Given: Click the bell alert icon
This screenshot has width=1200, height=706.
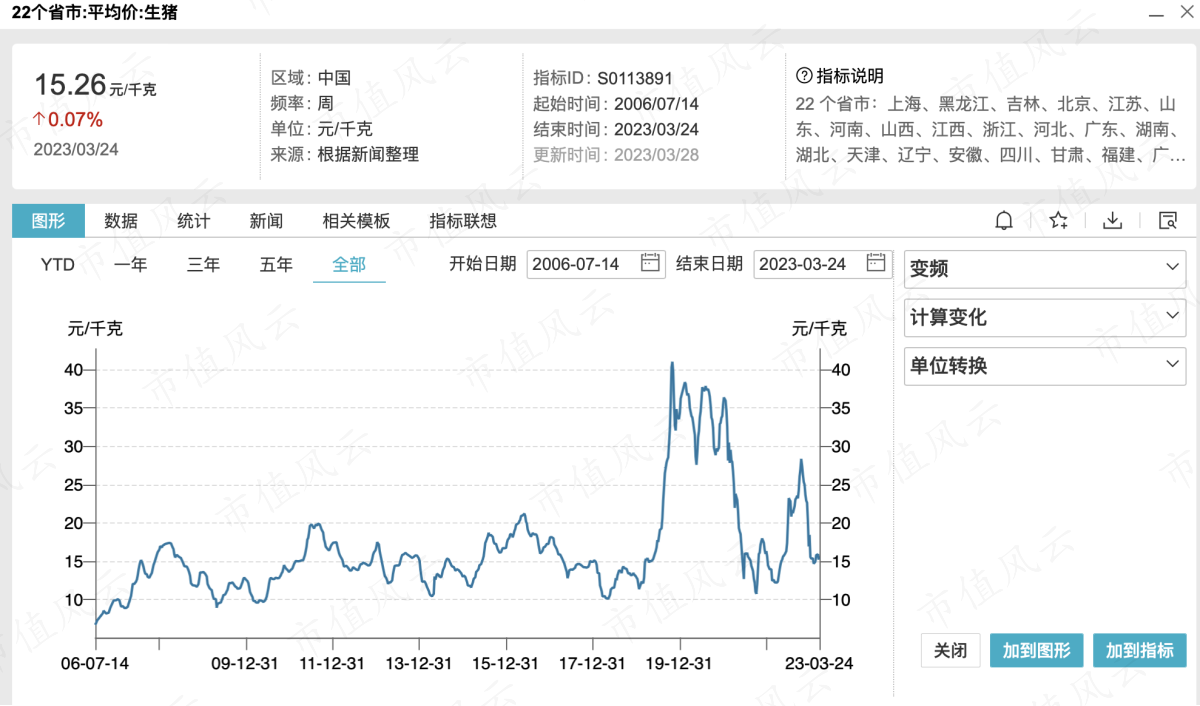Looking at the screenshot, I should 1004,221.
